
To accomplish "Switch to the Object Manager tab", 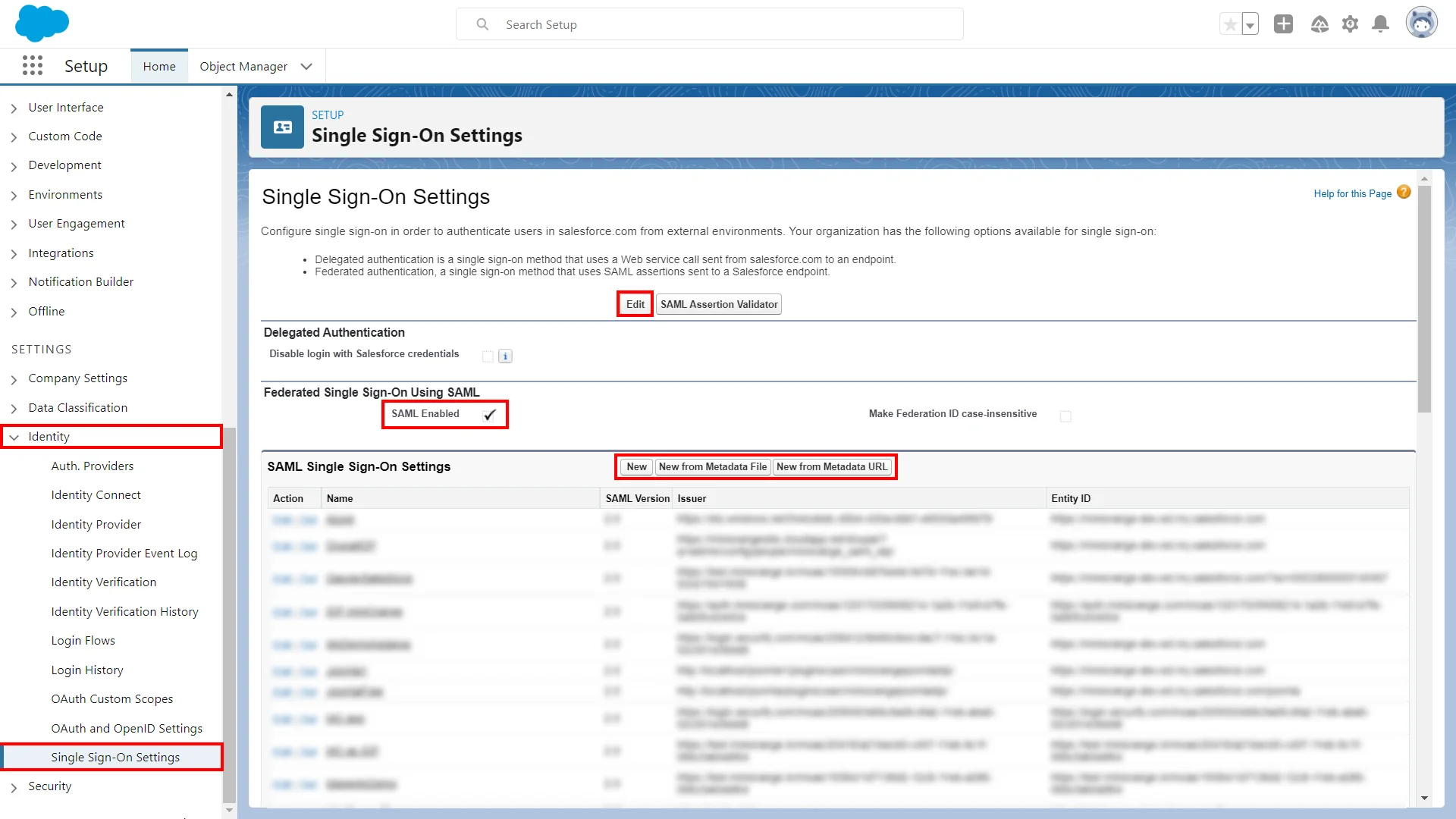I will pyautogui.click(x=243, y=66).
